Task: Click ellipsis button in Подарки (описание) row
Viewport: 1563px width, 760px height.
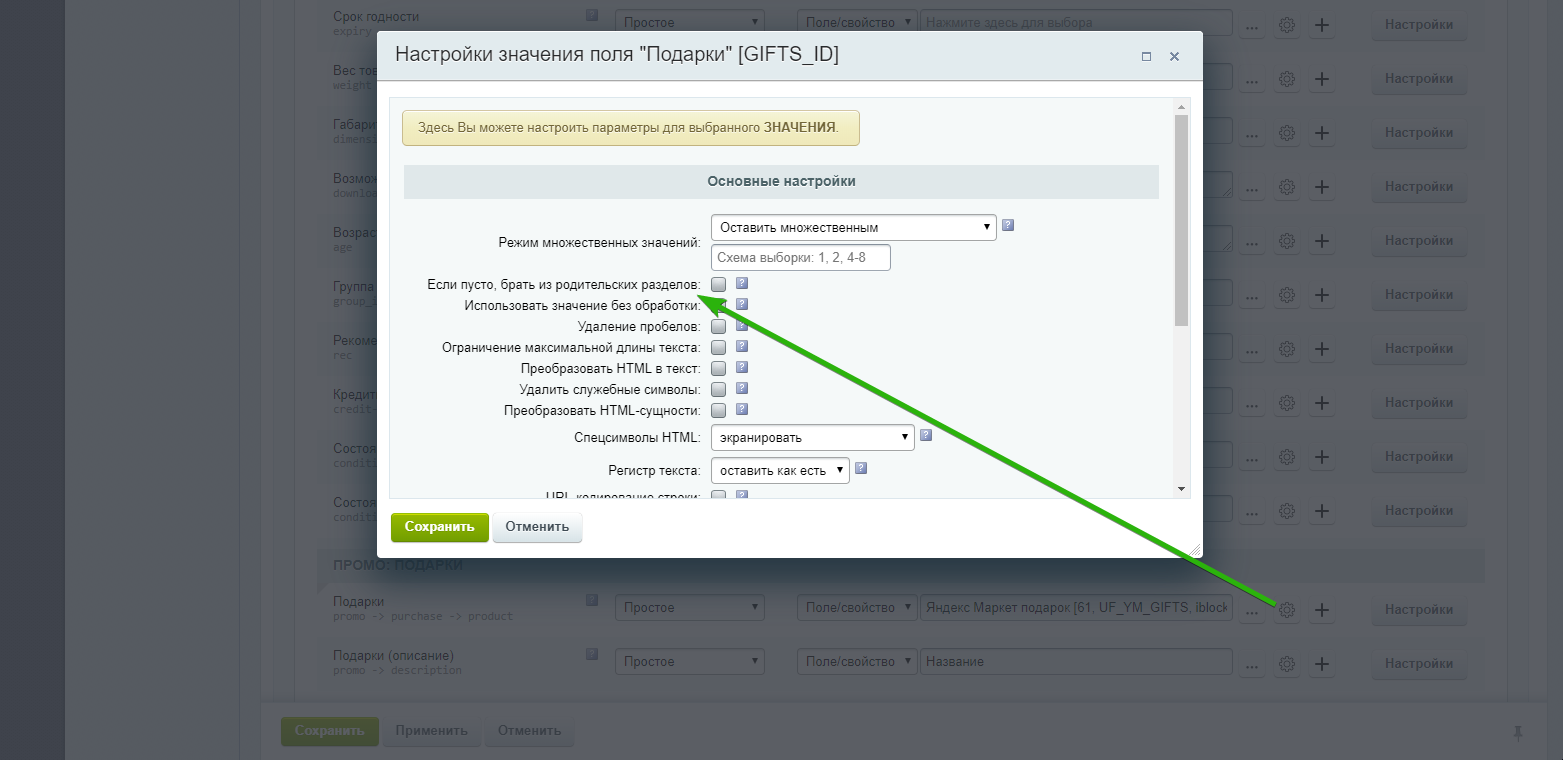Action: coord(1252,663)
